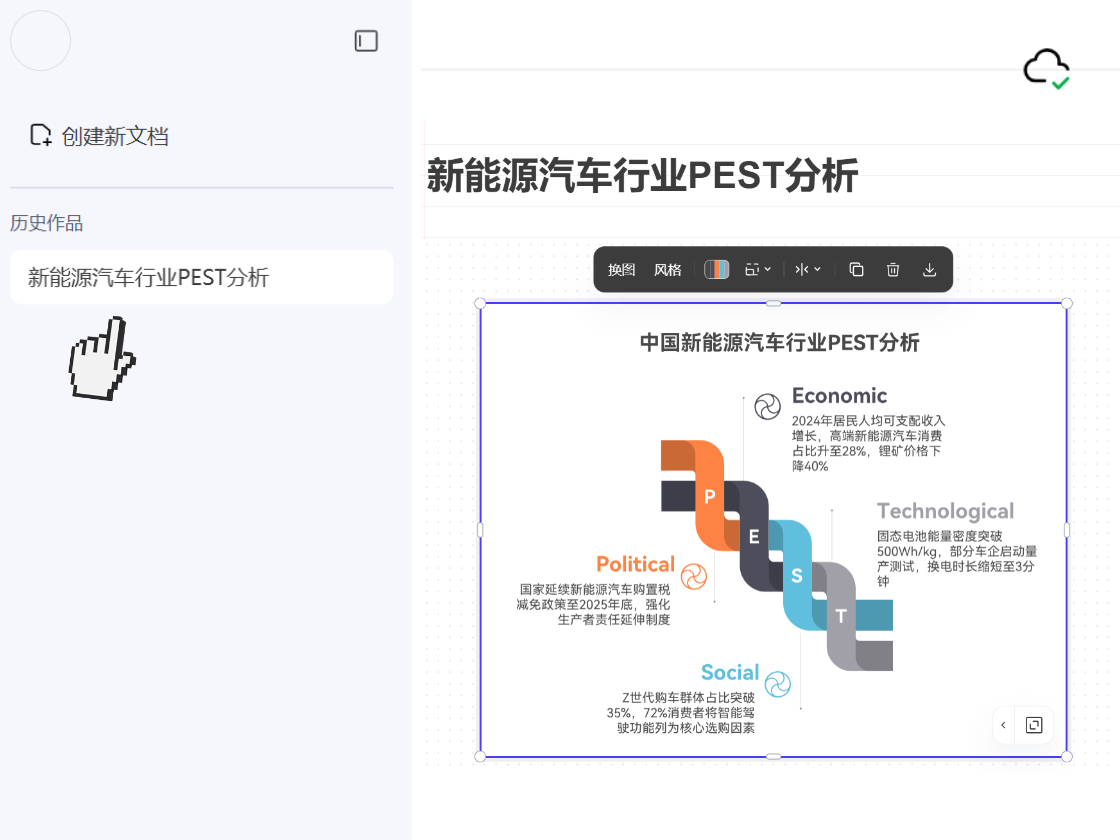This screenshot has width=1120, height=840.
Task: Click the 风格 style option
Action: pyautogui.click(x=667, y=269)
